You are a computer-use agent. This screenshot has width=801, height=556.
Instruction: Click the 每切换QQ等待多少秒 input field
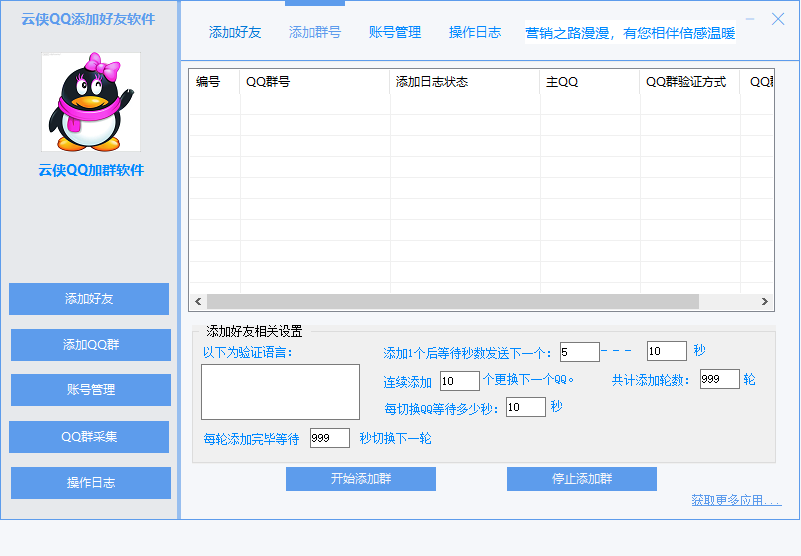(x=526, y=407)
